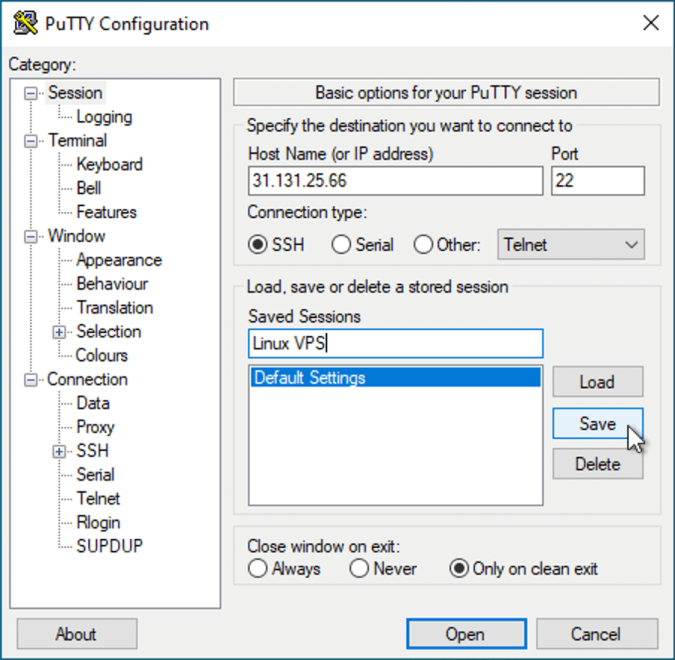Open the Telnet protocol dropdown
675x660 pixels.
click(571, 244)
